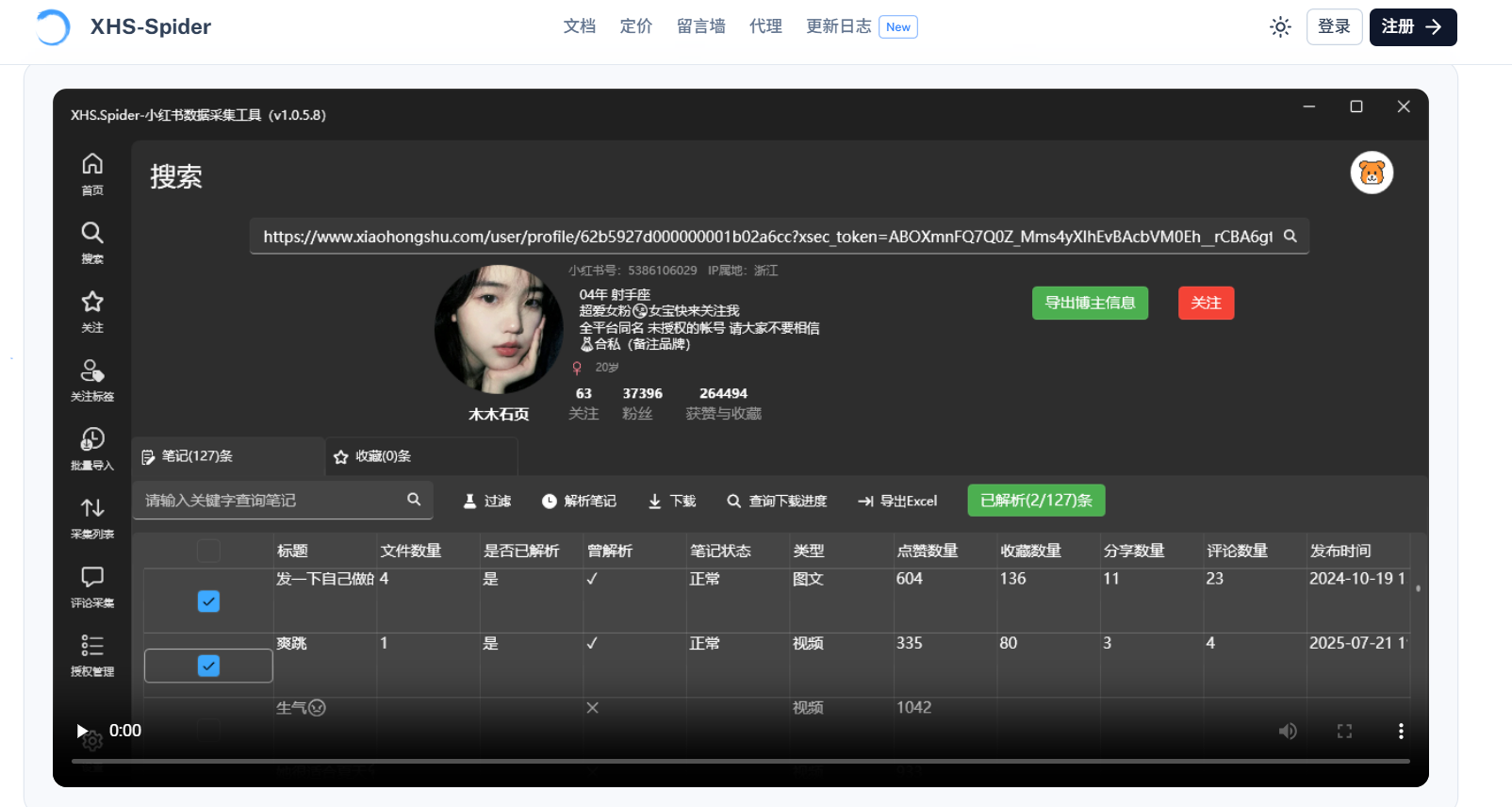Click the 查询下载进度 toolbar button
1512x807 pixels.
pyautogui.click(x=777, y=501)
